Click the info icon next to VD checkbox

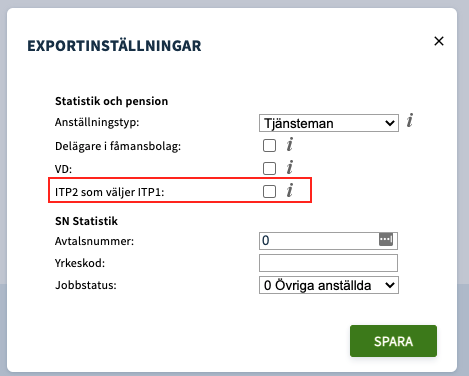tap(290, 167)
